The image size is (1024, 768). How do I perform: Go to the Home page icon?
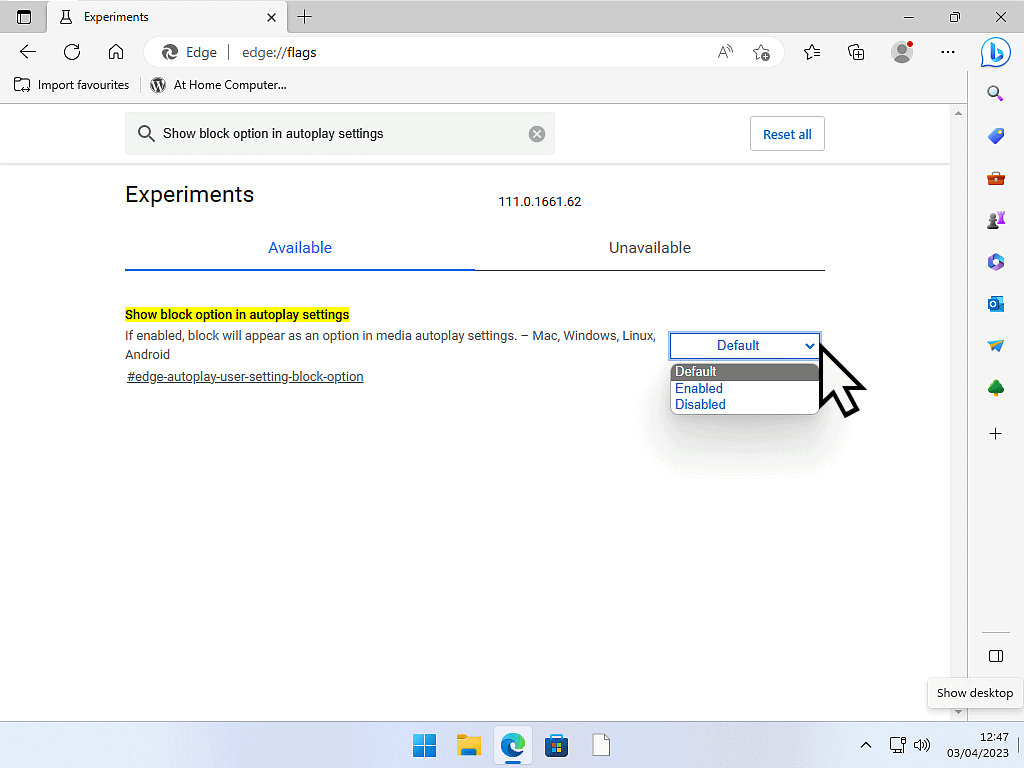pos(116,52)
